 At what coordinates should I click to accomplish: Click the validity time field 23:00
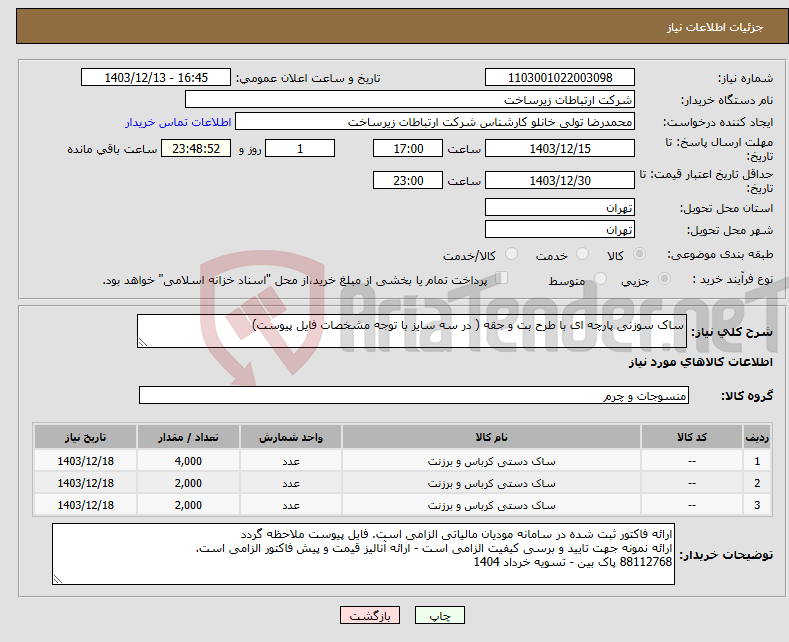(408, 180)
